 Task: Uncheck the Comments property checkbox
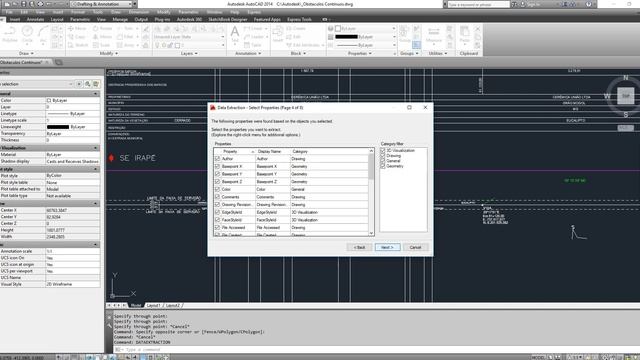click(x=217, y=197)
